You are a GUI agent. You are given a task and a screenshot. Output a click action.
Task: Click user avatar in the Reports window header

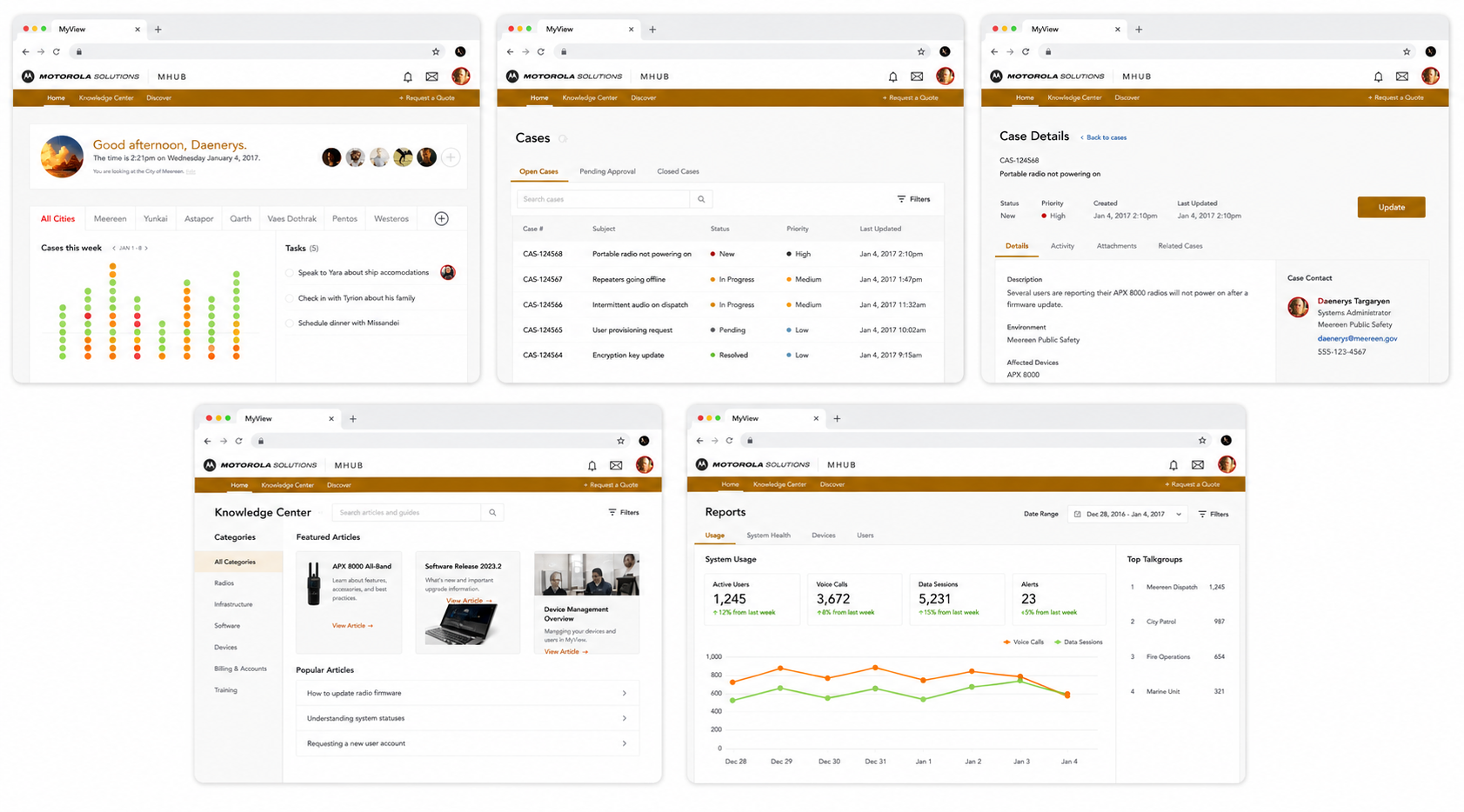(x=1227, y=464)
